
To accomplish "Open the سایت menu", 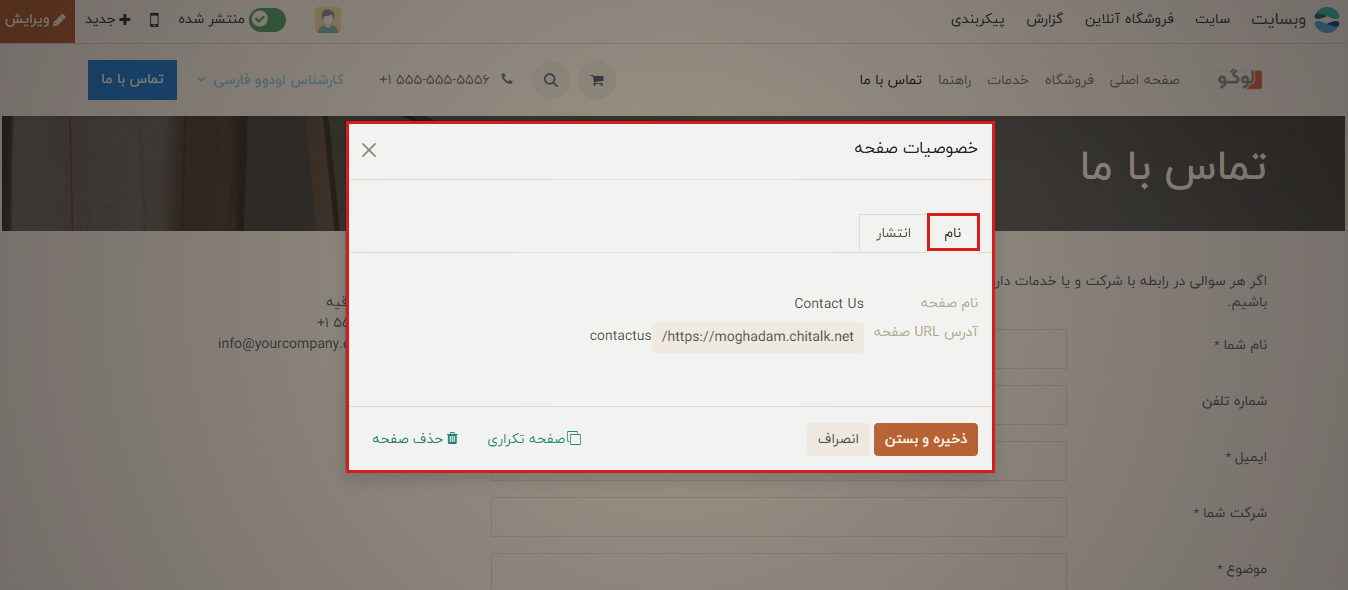I will [1213, 20].
